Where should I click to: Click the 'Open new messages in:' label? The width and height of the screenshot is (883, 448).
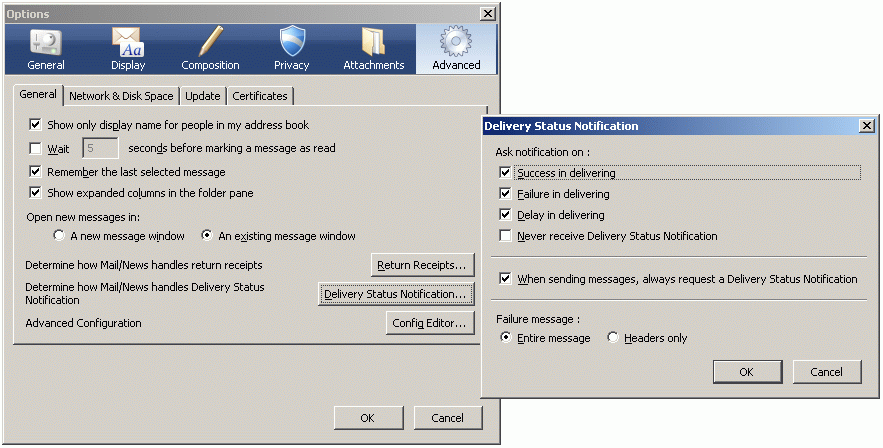click(83, 217)
